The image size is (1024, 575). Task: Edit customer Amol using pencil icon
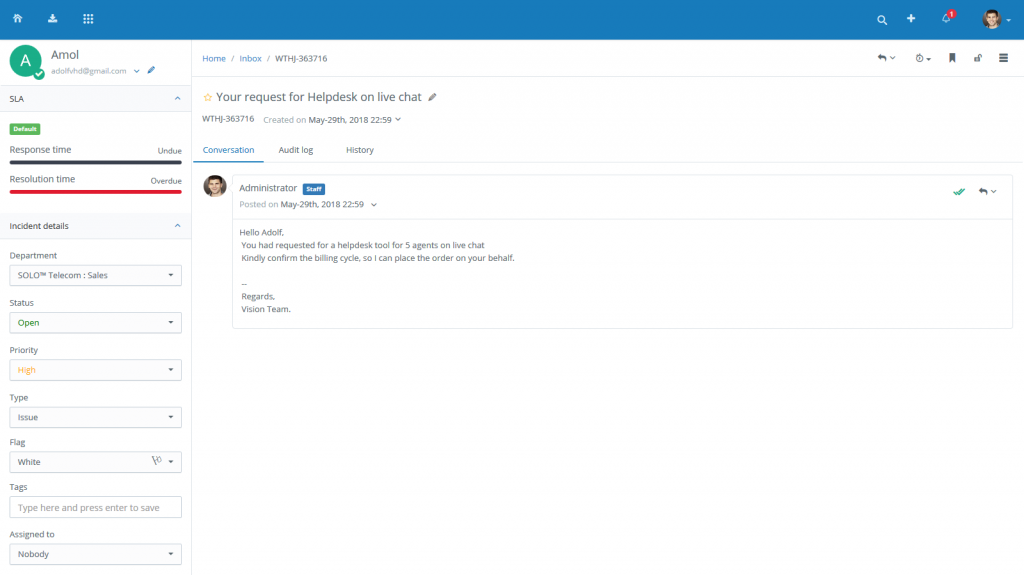pos(152,70)
